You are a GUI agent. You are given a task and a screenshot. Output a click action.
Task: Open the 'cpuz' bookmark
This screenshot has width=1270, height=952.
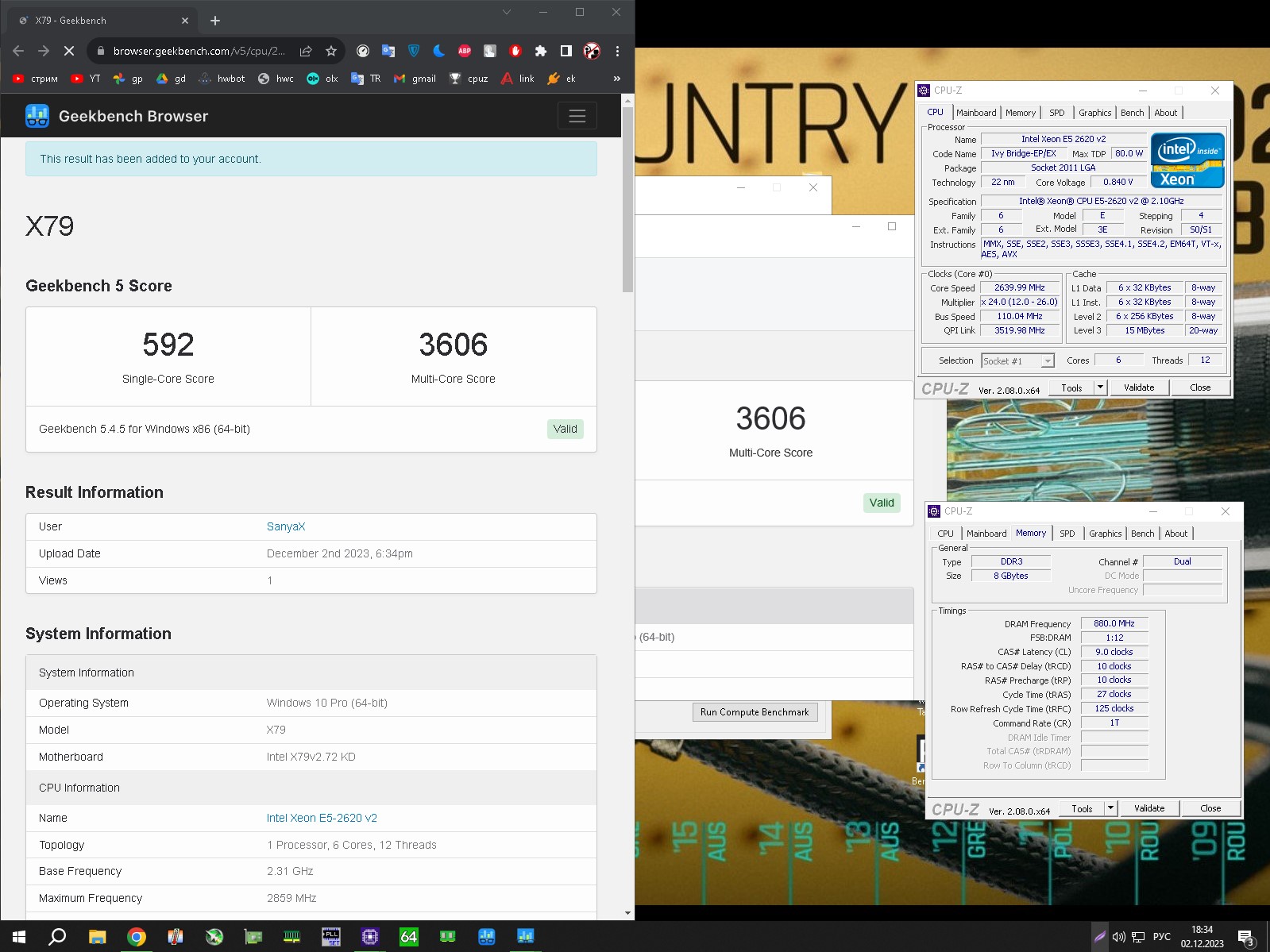(469, 79)
